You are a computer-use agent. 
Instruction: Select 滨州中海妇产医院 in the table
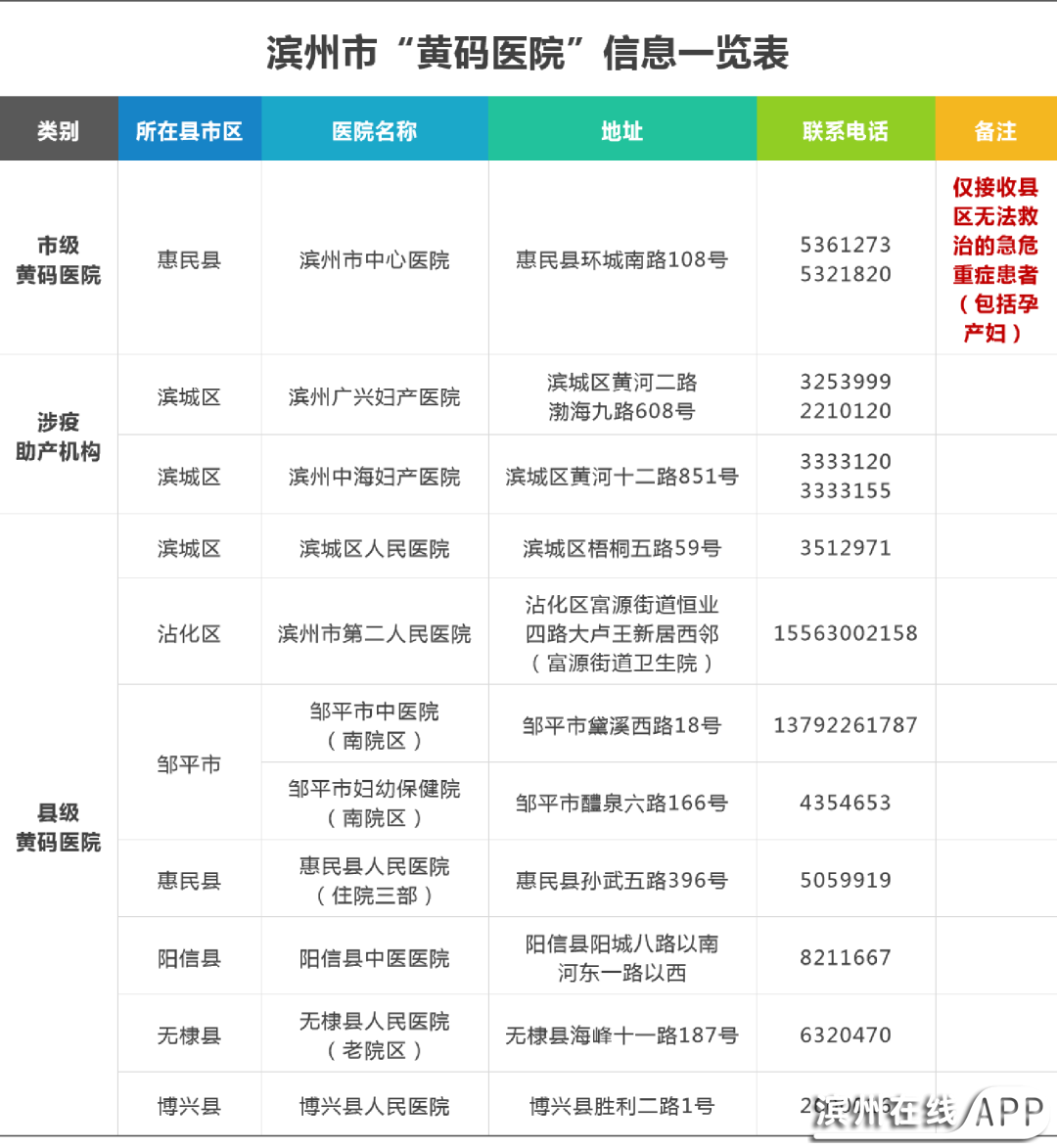[x=374, y=477]
